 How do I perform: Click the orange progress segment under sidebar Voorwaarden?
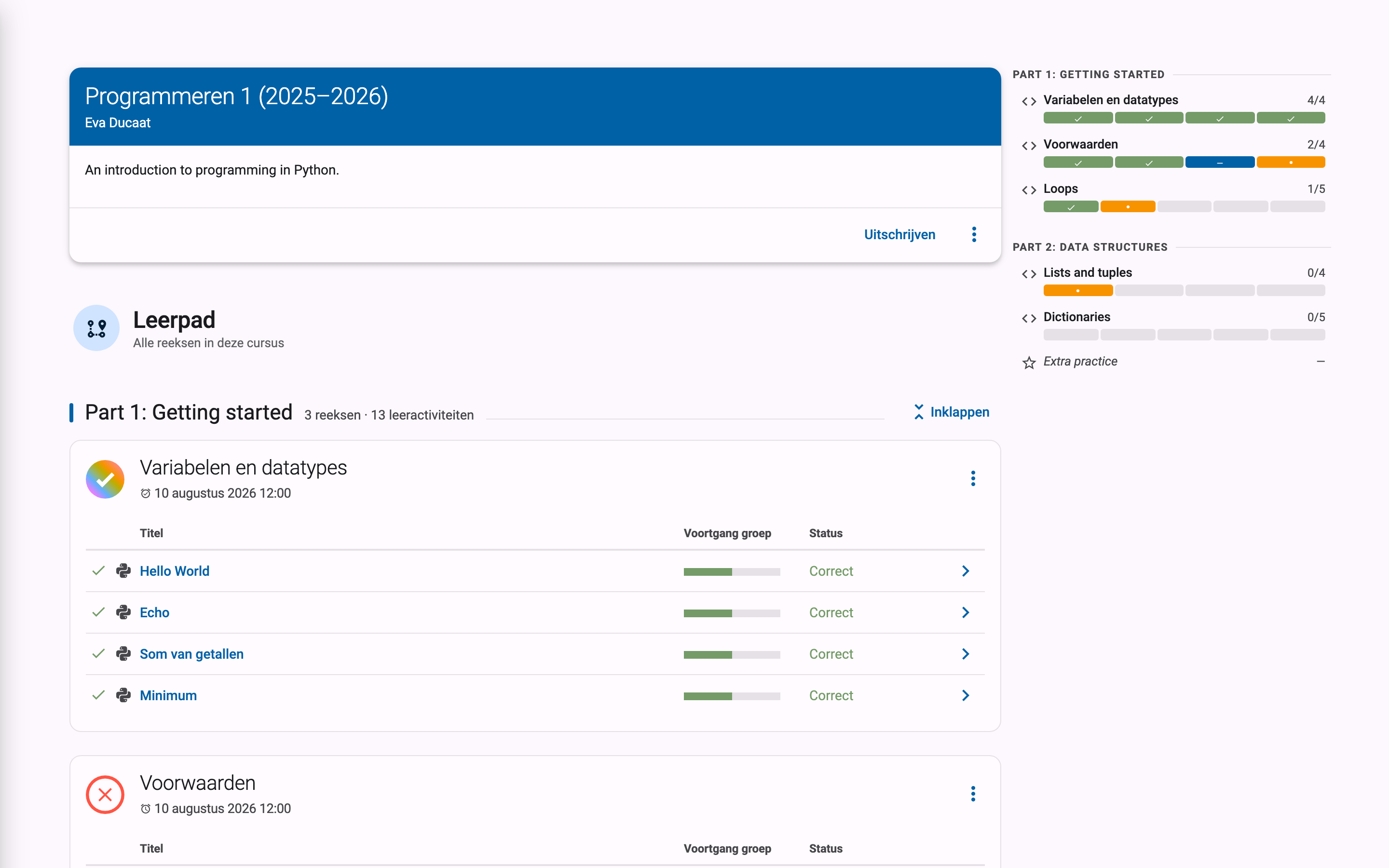point(1291,163)
